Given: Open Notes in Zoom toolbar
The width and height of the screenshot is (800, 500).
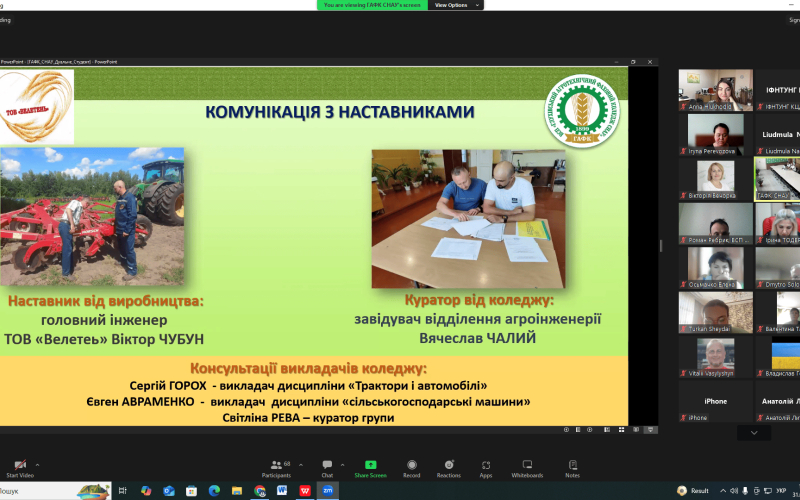Looking at the screenshot, I should pyautogui.click(x=572, y=468).
